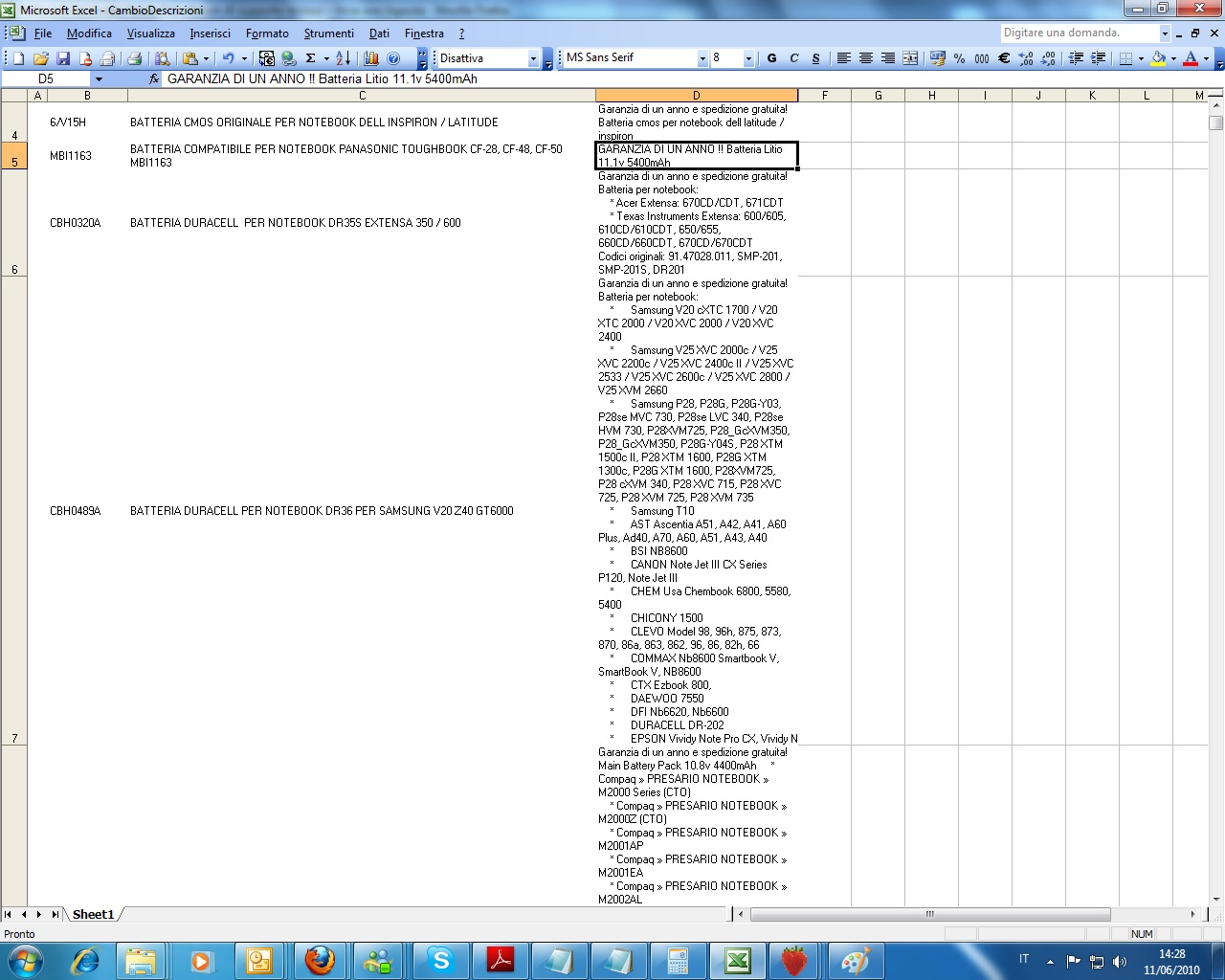Open the font name dropdown
This screenshot has height=980, width=1225.
coord(702,58)
